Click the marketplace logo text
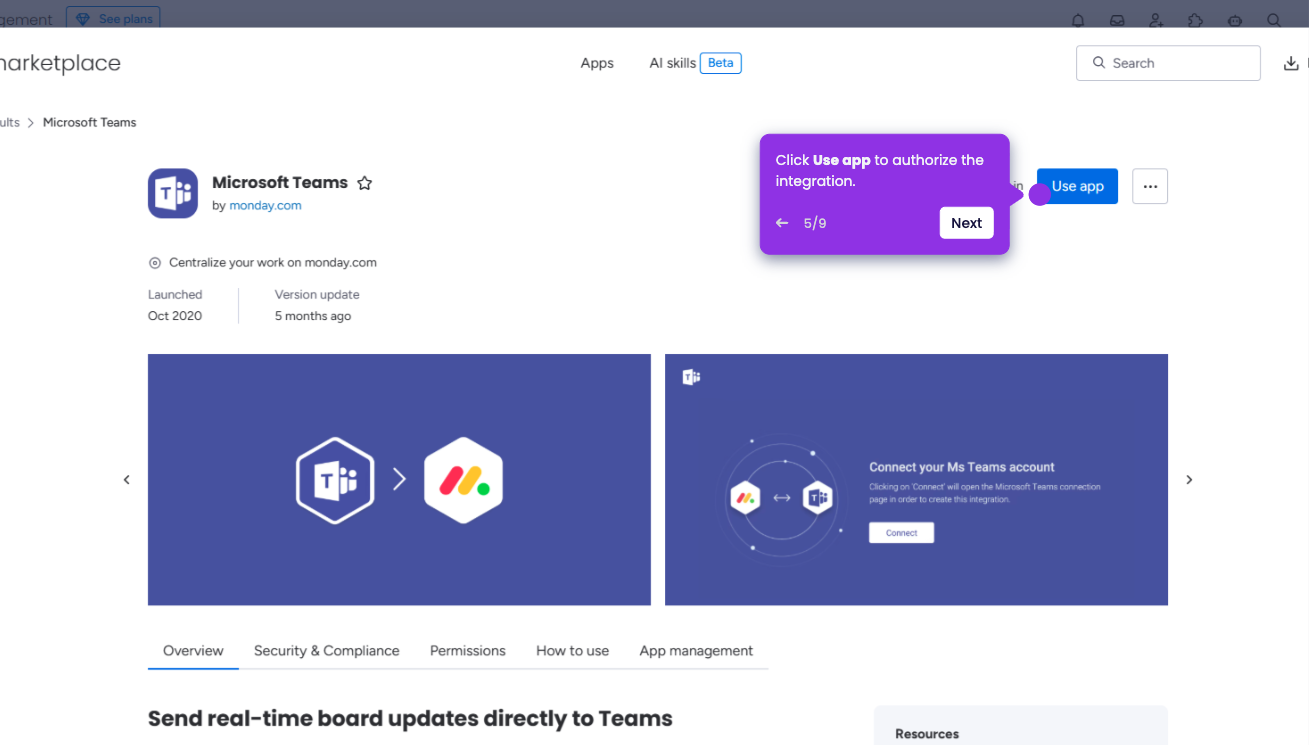The height and width of the screenshot is (745, 1309). coord(58,63)
